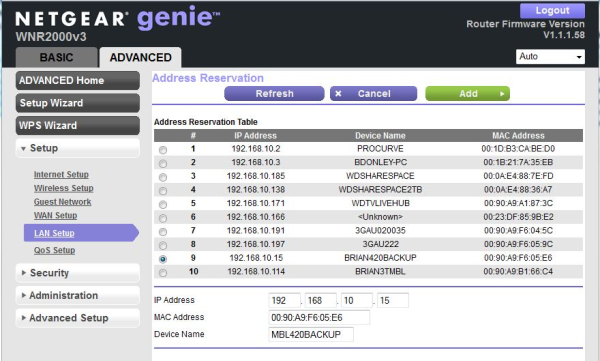Select radio button for PROCURVE row
Screen dimensions: 600x361
tap(163, 150)
